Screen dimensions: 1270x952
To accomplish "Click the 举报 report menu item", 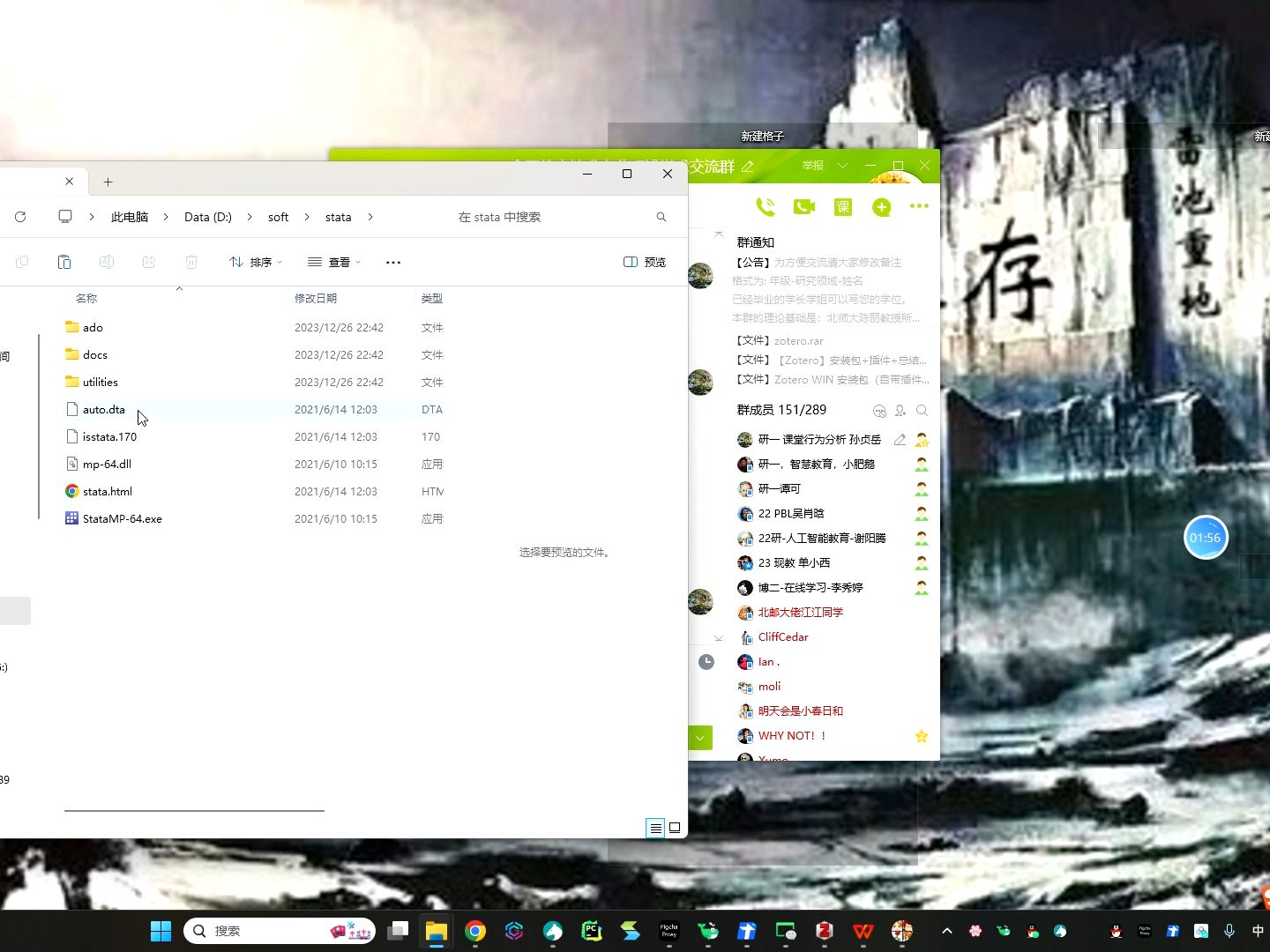I will pos(811,166).
